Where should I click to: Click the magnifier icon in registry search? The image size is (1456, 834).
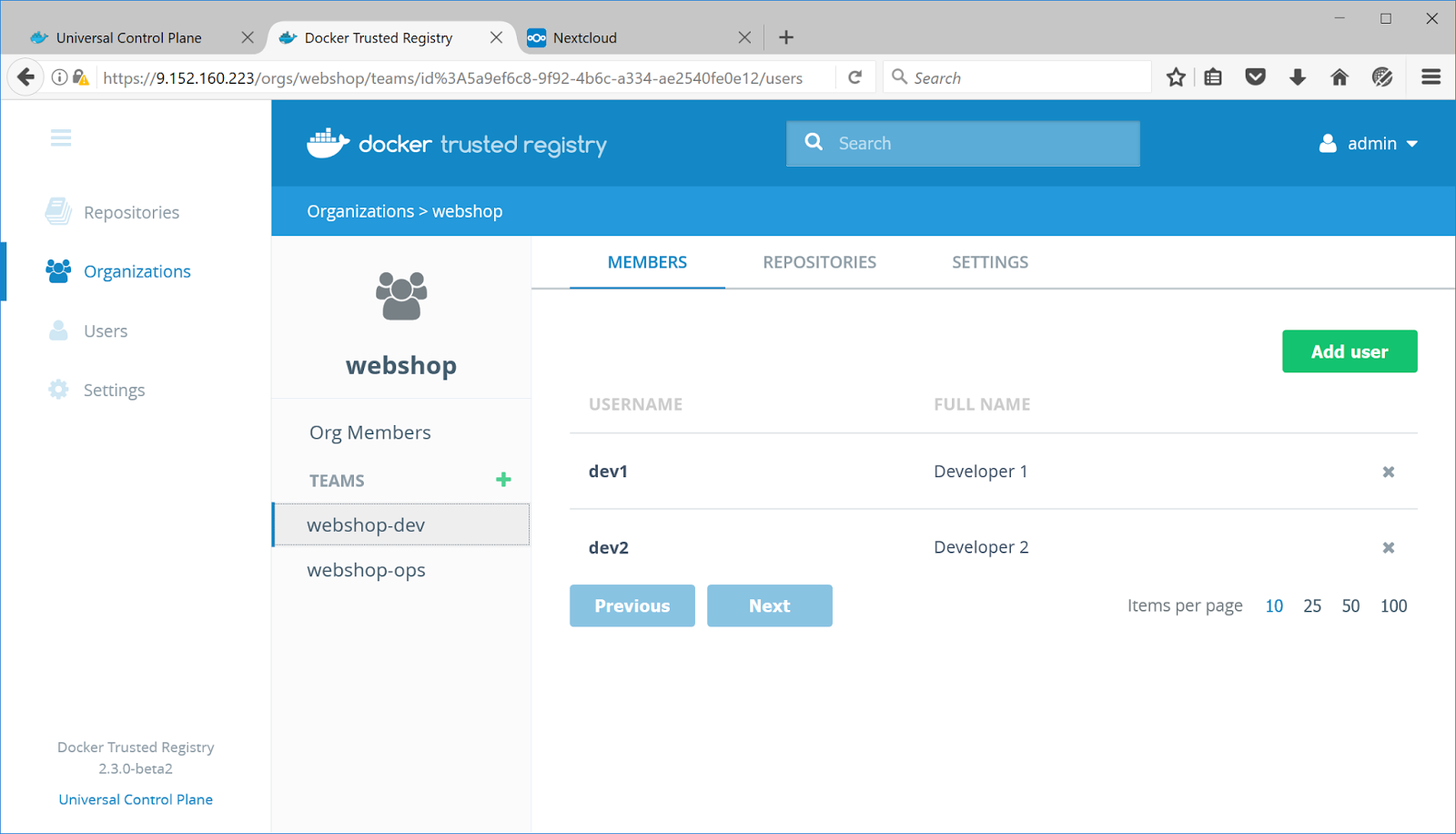(x=814, y=142)
